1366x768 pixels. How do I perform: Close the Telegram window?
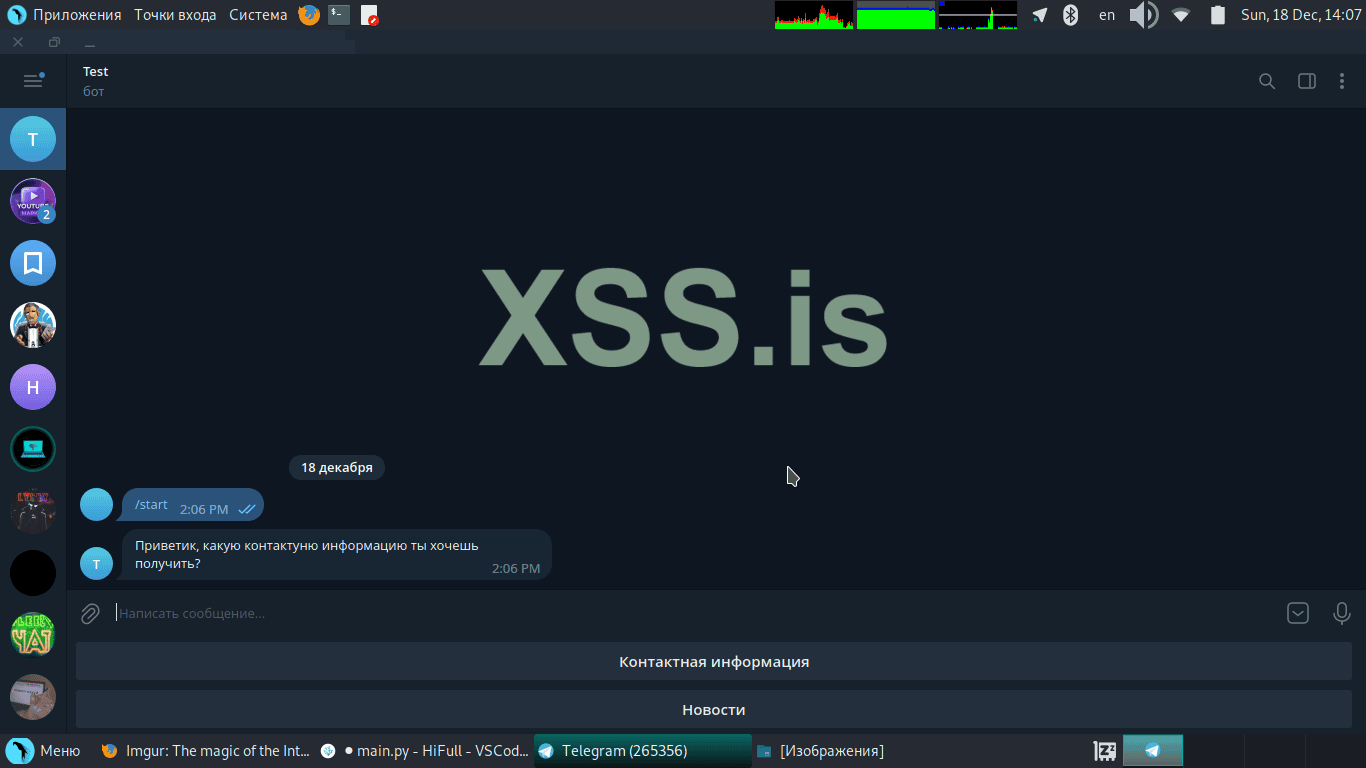(x=18, y=43)
